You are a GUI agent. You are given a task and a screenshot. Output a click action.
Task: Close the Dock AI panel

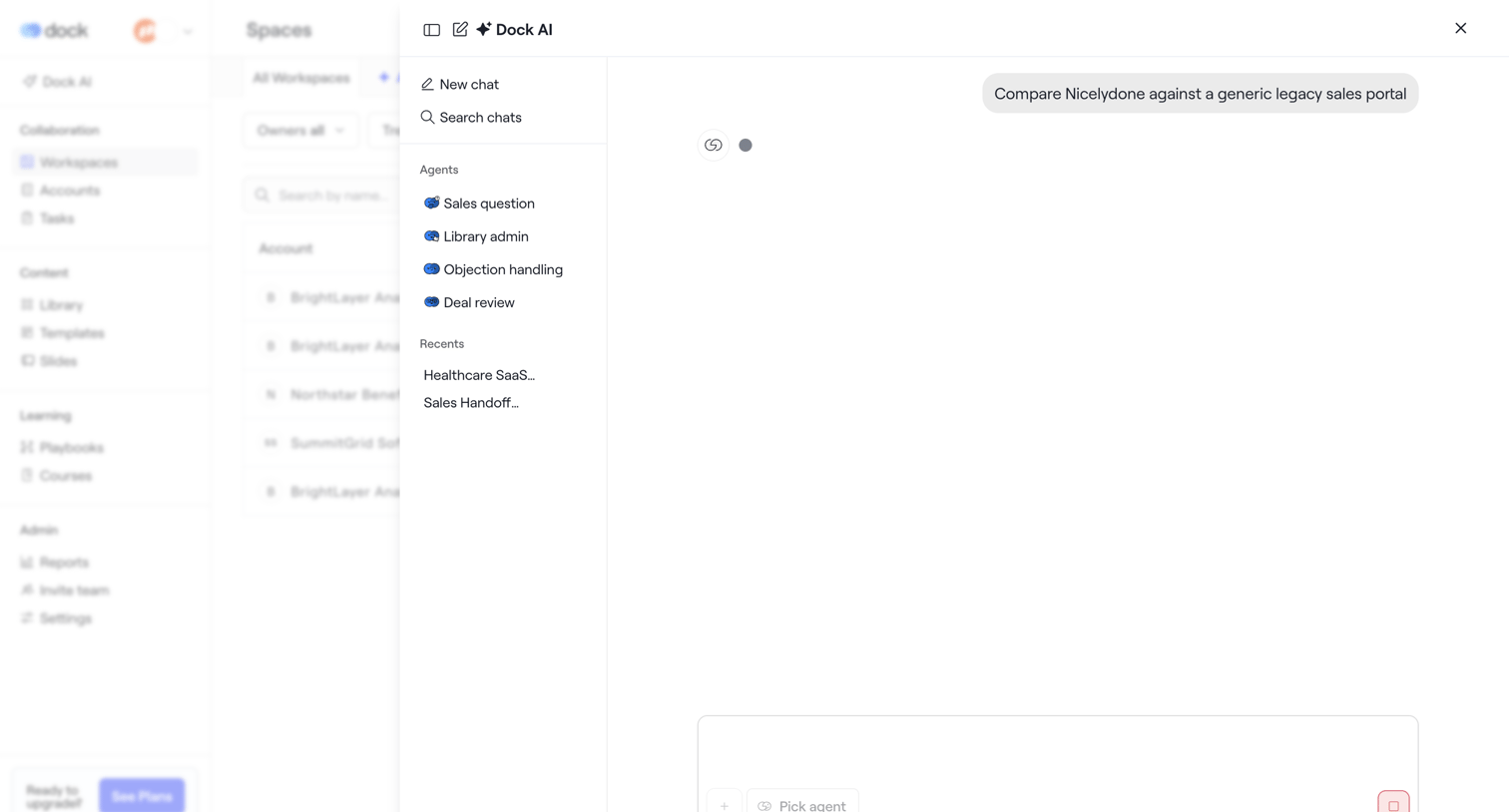[1460, 28]
